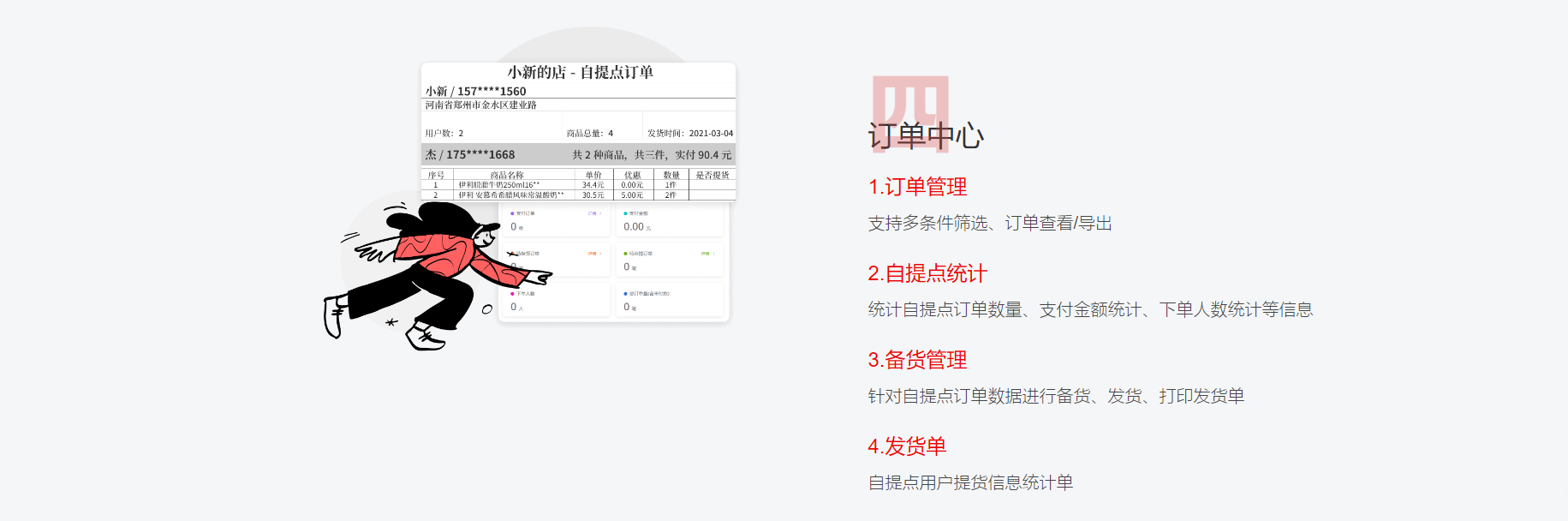Click the description 支持多条件筛选、订单查看/导出
This screenshot has width=1568, height=521.
click(x=990, y=224)
